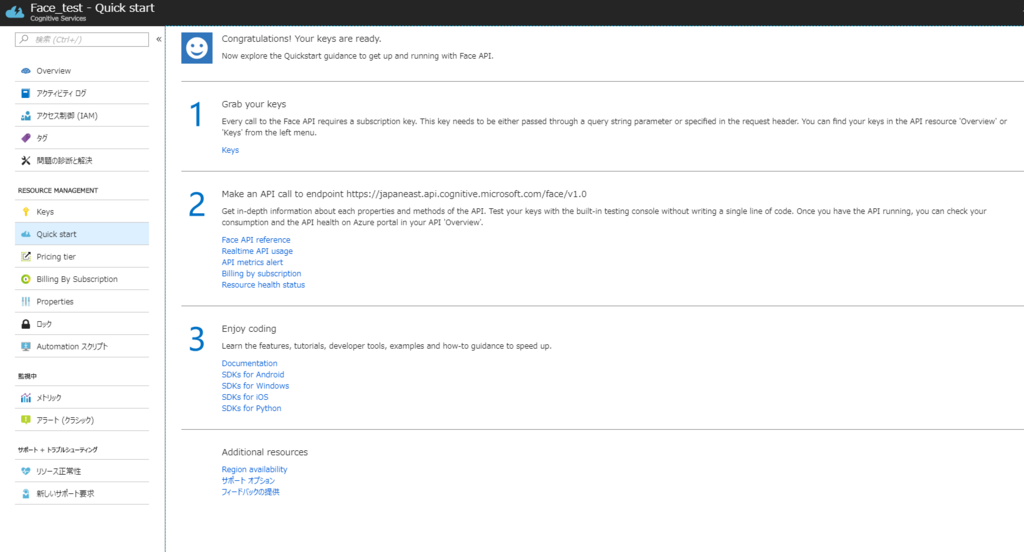Viewport: 1024px width, 552px height.
Task: Open the Support options link under Additional resources
Action: coord(248,480)
